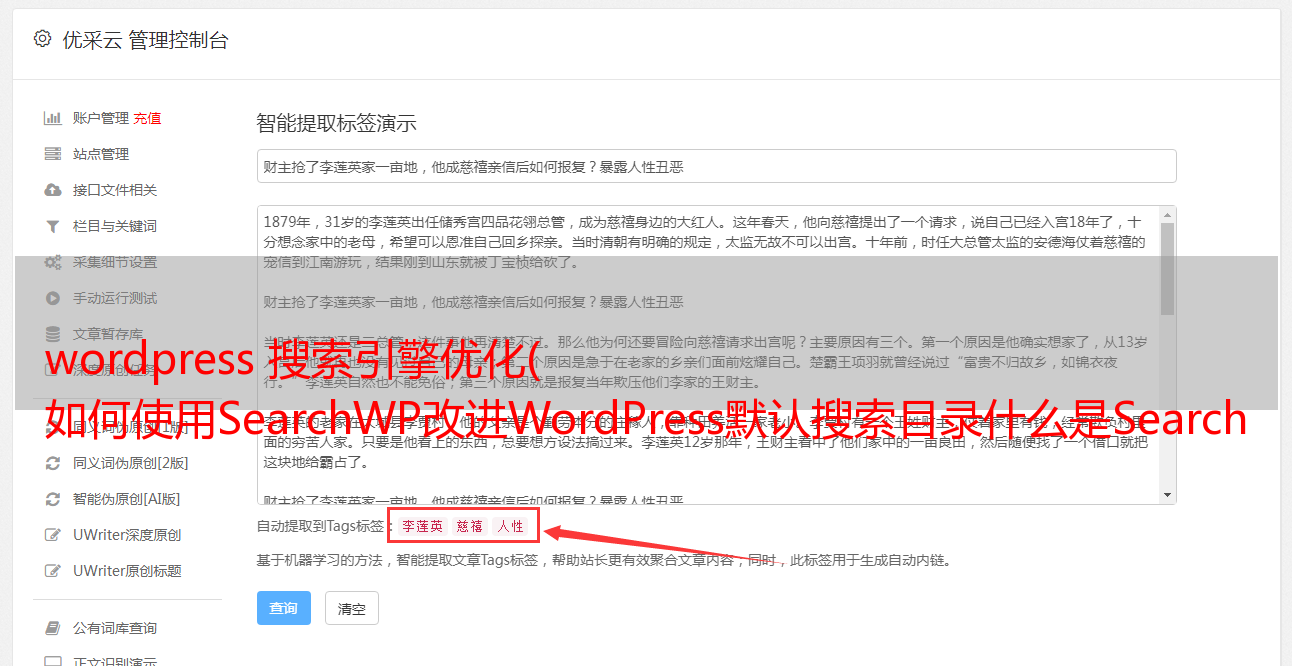Click the gears icon beside 采集细节设置
This screenshot has width=1292, height=666.
[53, 262]
